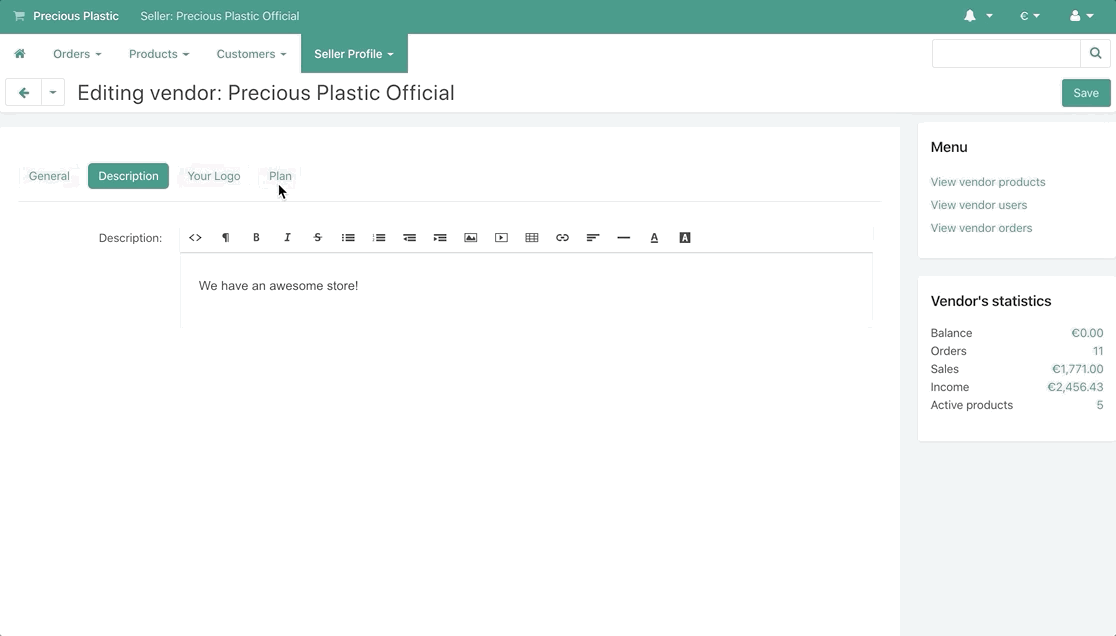Viewport: 1116px width, 636px height.
Task: Insert a hyperlink via link icon
Action: pyautogui.click(x=562, y=238)
